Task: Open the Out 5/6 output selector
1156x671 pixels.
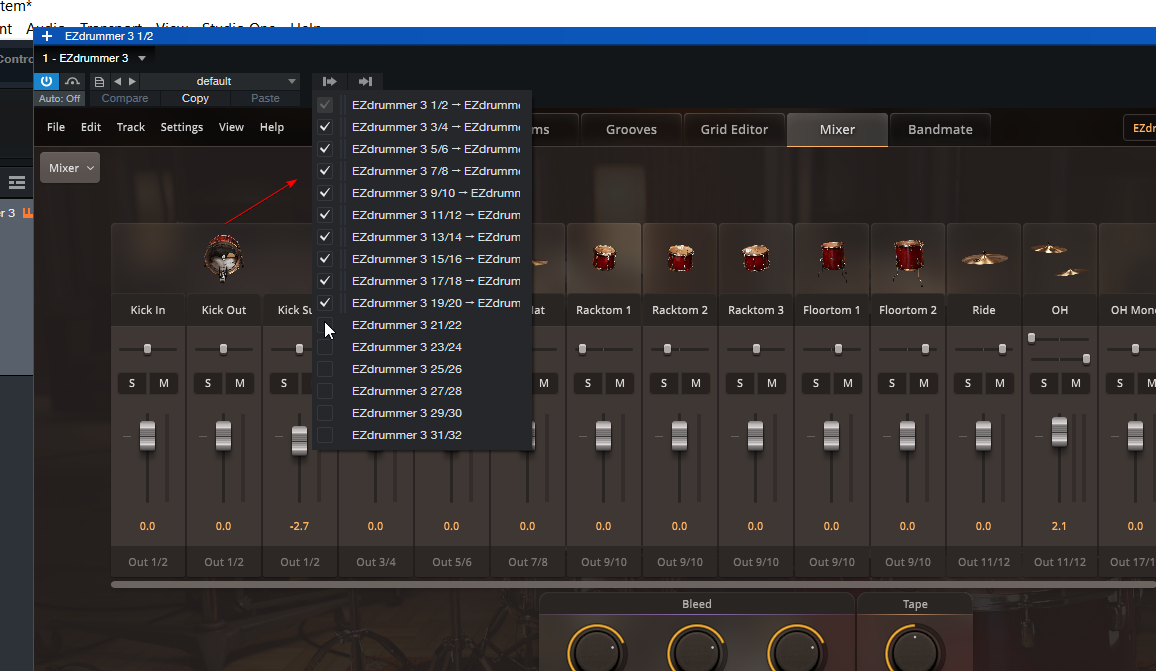Action: click(x=451, y=562)
